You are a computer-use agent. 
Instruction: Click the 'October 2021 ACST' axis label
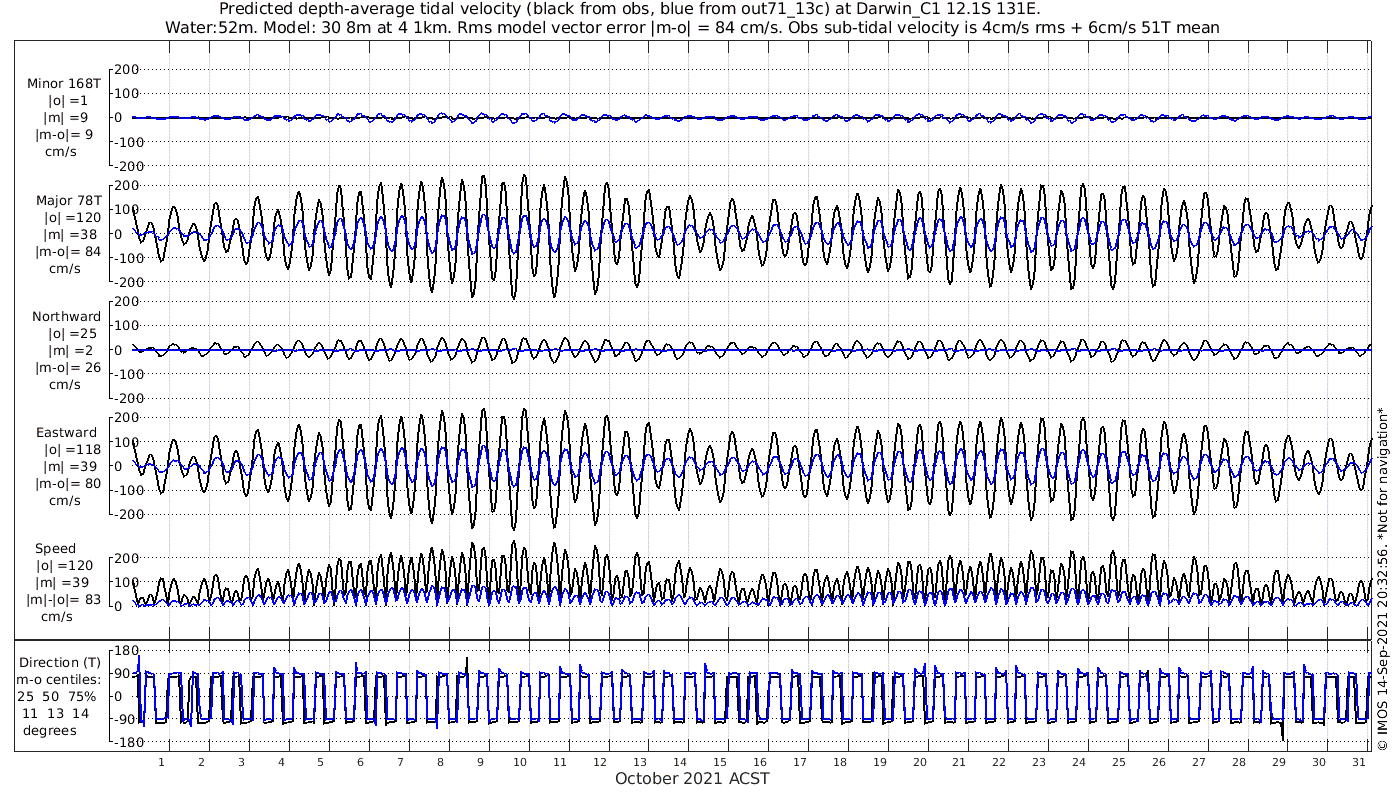(x=692, y=778)
